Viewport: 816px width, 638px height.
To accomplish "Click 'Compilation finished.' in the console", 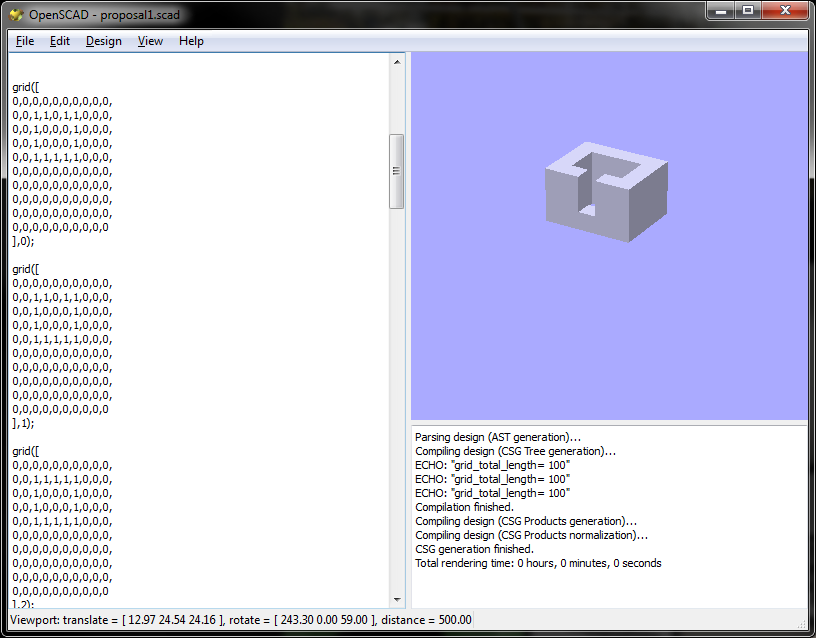I will point(464,507).
